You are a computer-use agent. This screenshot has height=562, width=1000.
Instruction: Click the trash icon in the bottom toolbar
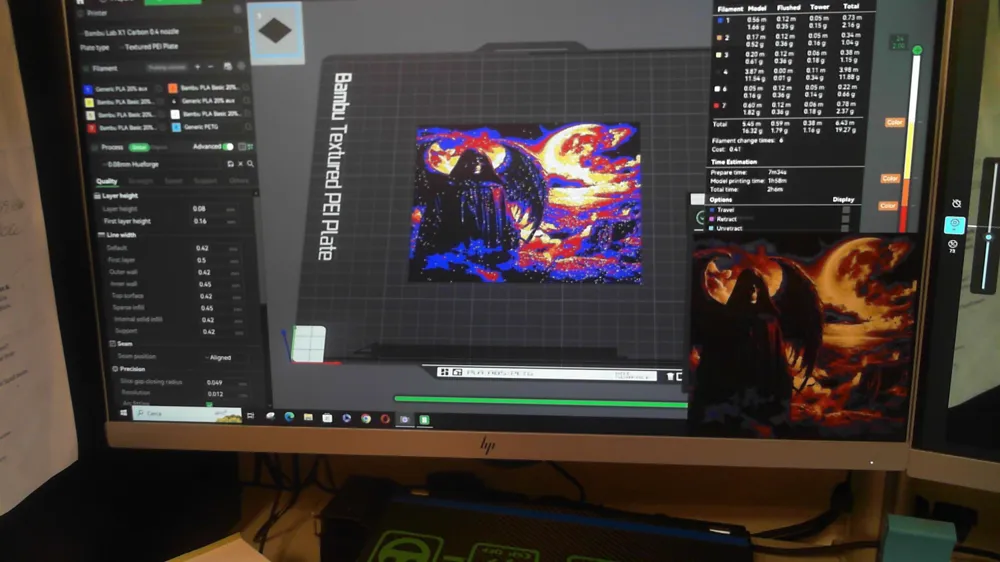(670, 376)
